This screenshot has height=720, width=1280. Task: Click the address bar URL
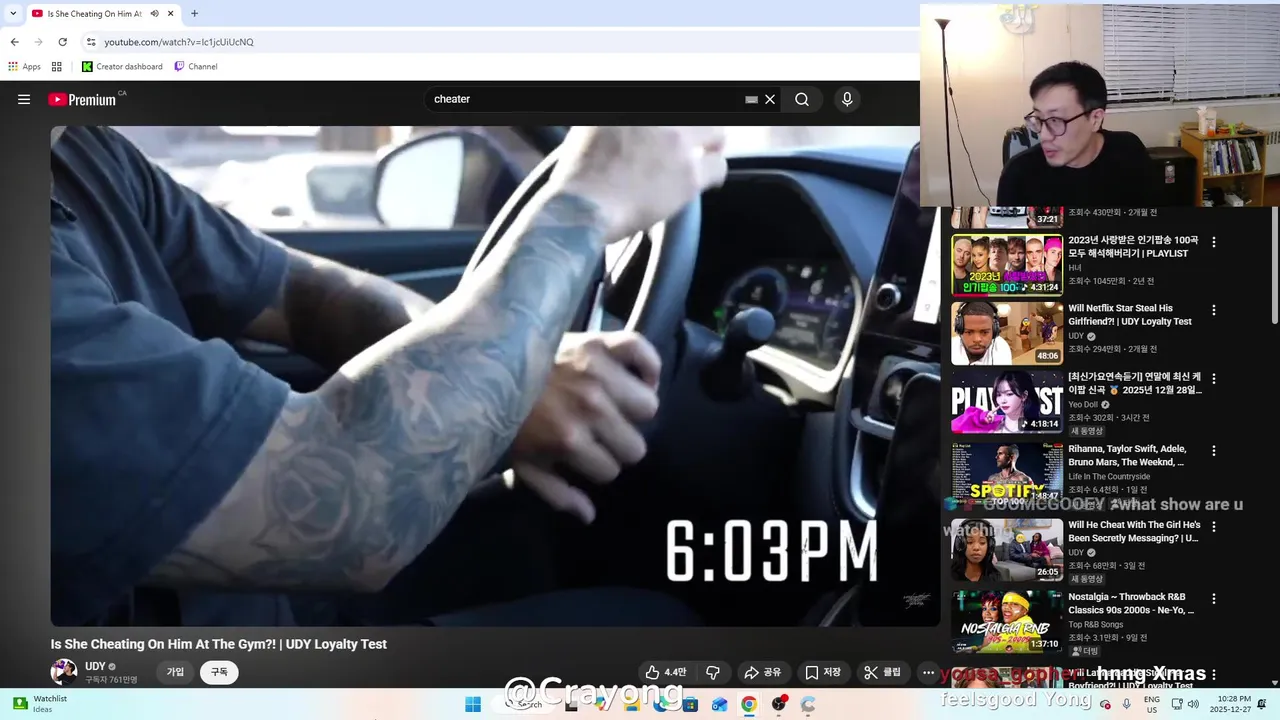(179, 42)
